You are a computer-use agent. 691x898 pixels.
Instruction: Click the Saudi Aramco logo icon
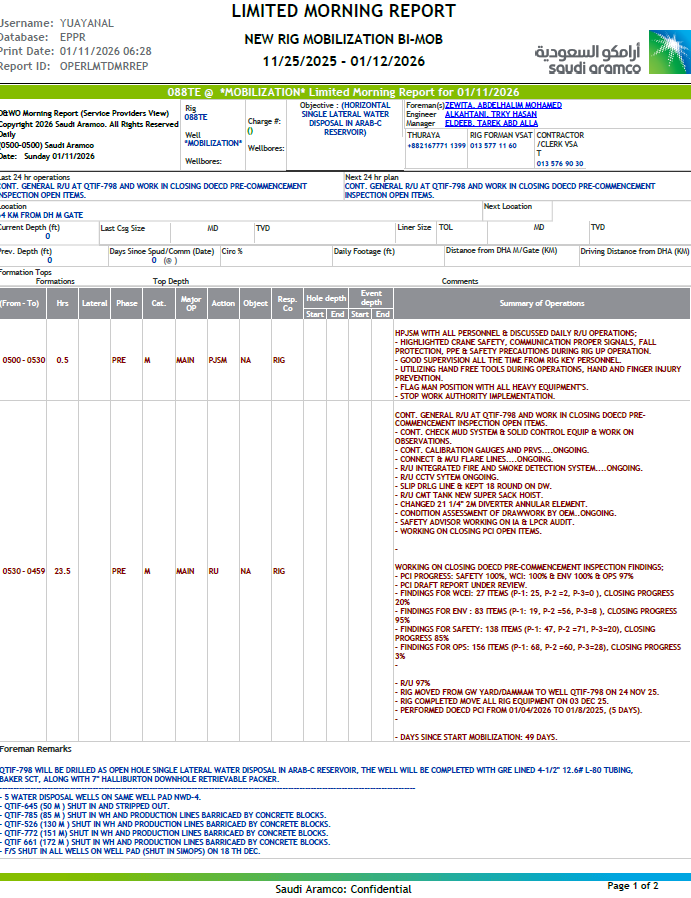pos(668,52)
